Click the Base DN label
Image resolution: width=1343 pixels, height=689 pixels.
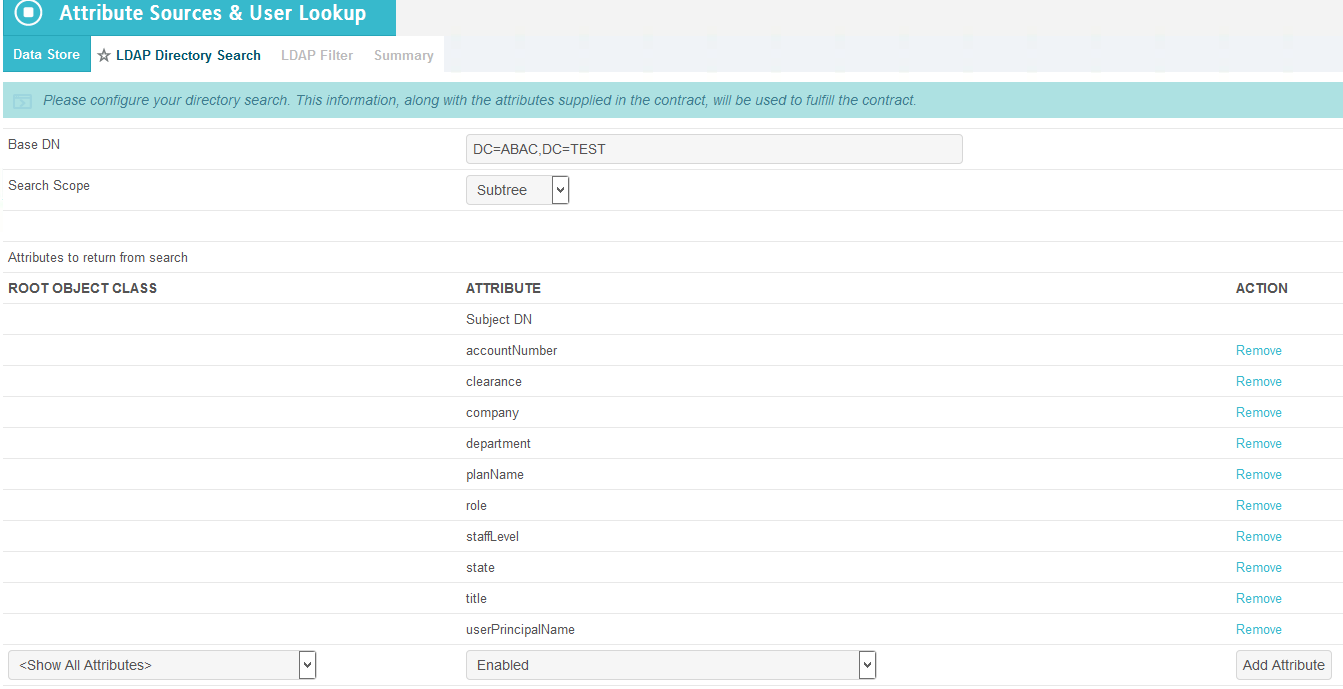pyautogui.click(x=34, y=145)
